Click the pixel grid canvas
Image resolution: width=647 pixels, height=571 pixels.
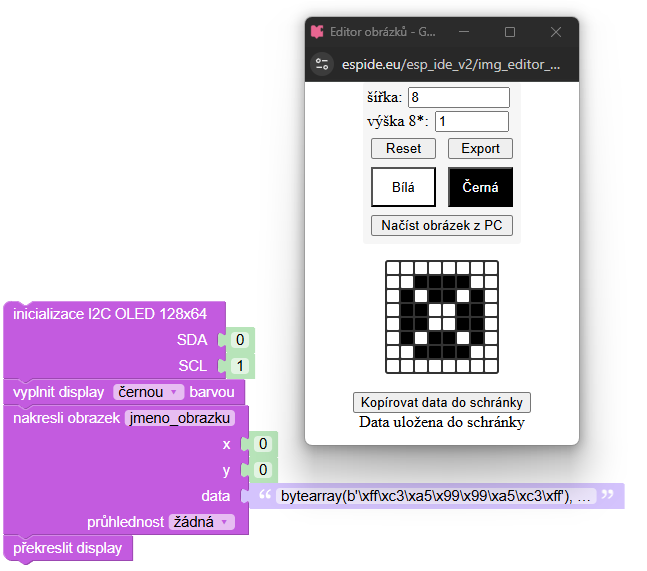442,317
